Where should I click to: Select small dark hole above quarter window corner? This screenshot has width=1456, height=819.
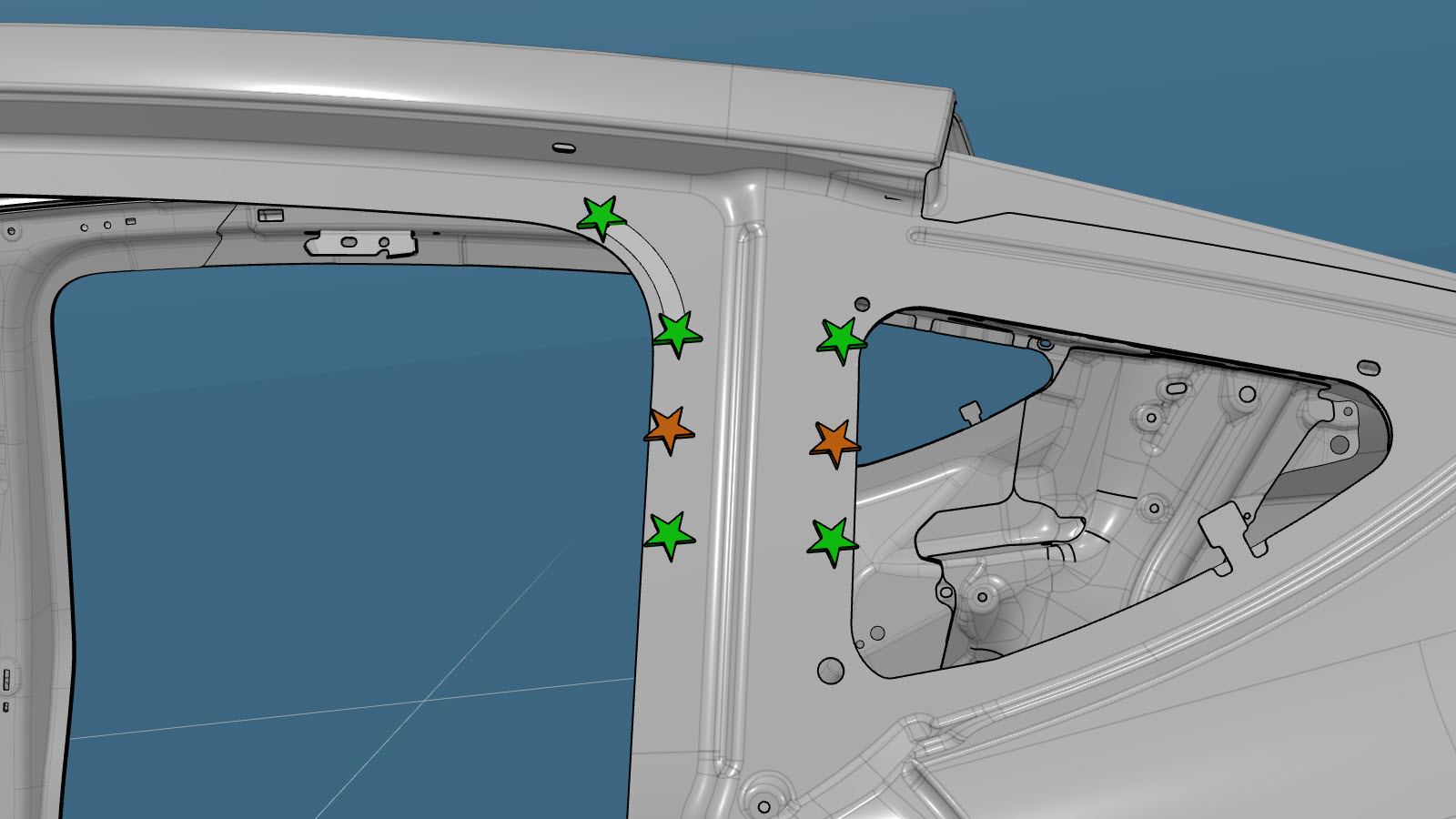pos(862,304)
